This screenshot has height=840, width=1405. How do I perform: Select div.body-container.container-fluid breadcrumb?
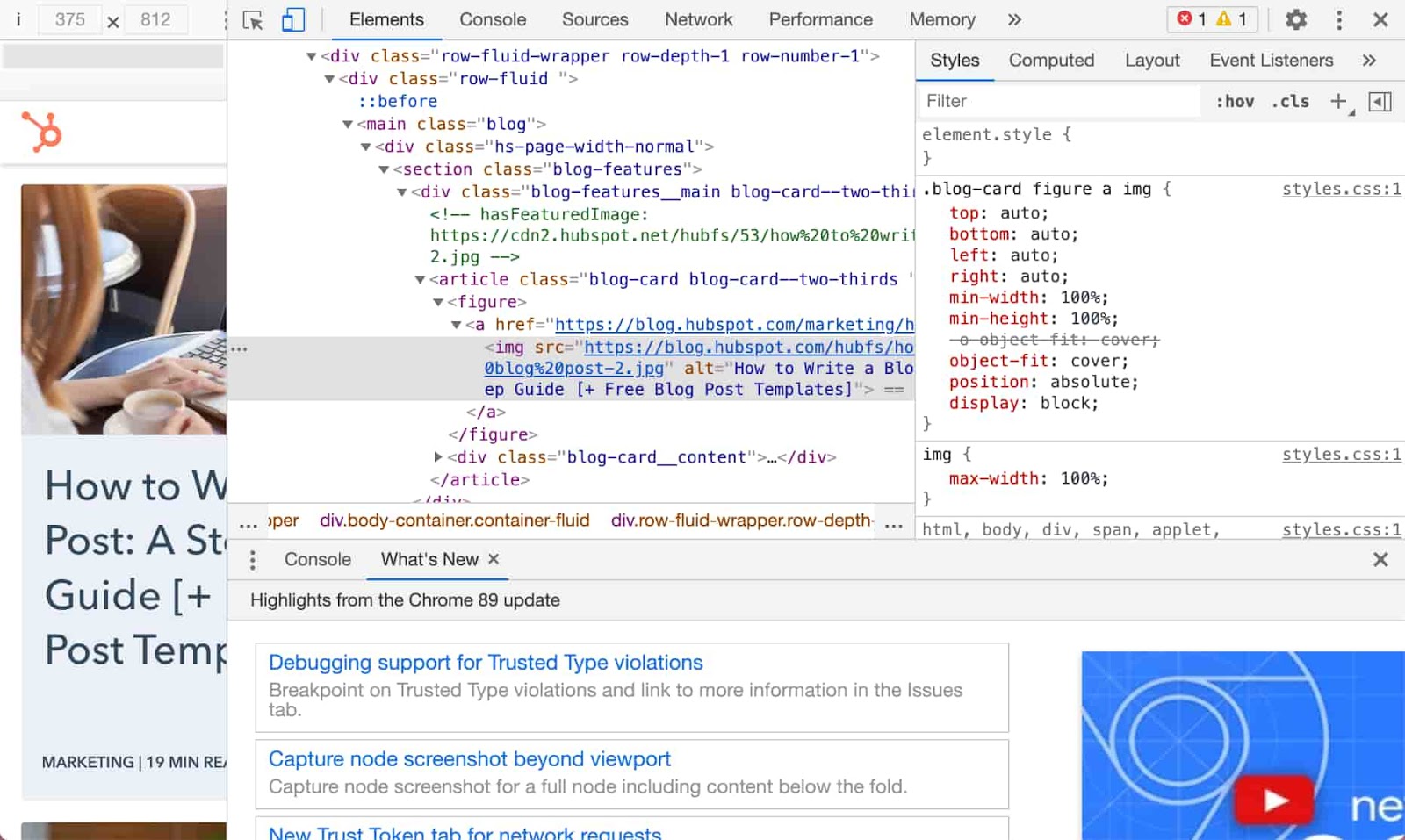(455, 520)
